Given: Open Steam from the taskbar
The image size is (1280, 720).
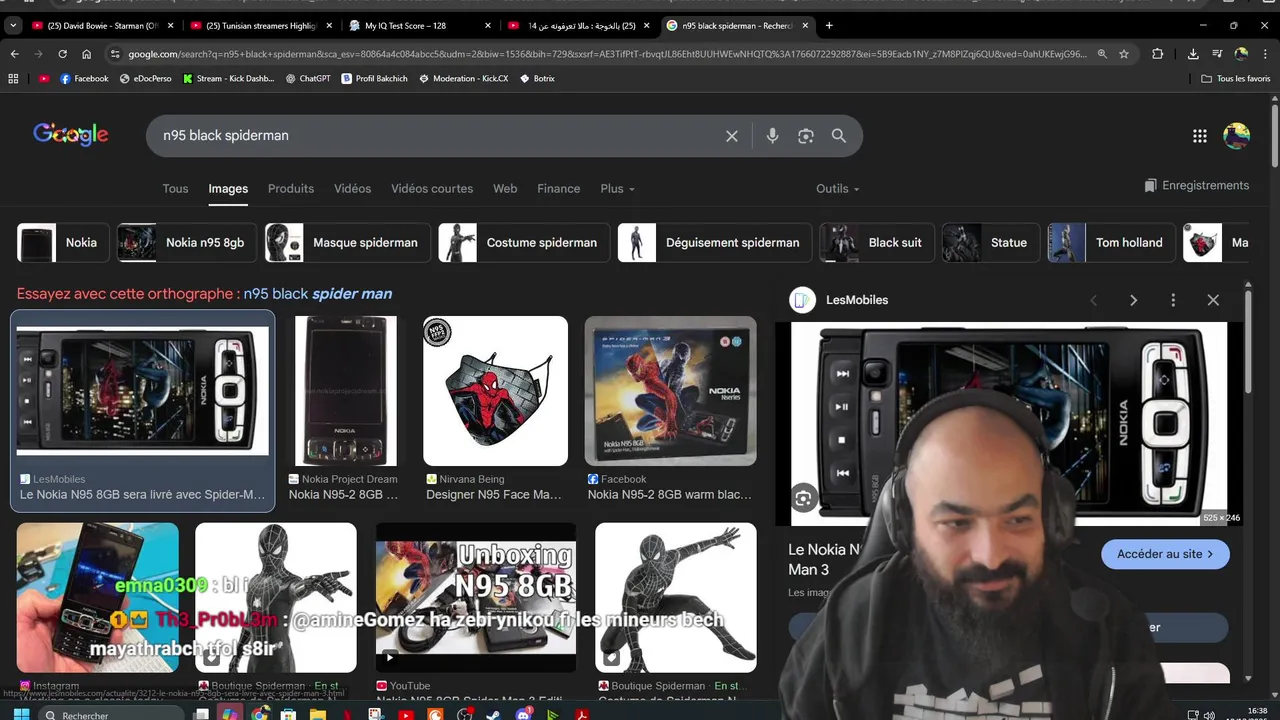Looking at the screenshot, I should click(x=493, y=714).
